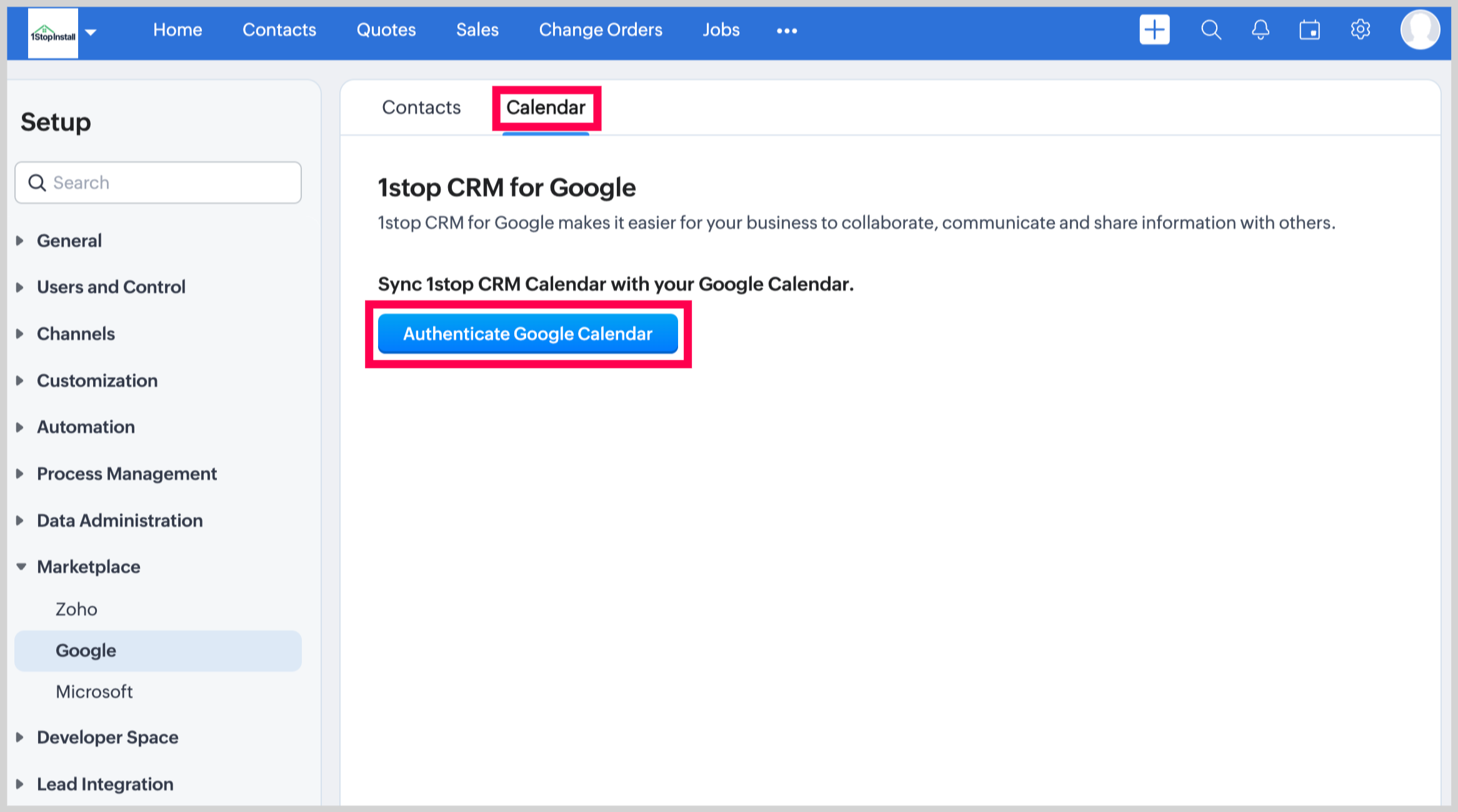Collapse the Marketplace section
This screenshot has height=812, width=1458.
(x=88, y=567)
